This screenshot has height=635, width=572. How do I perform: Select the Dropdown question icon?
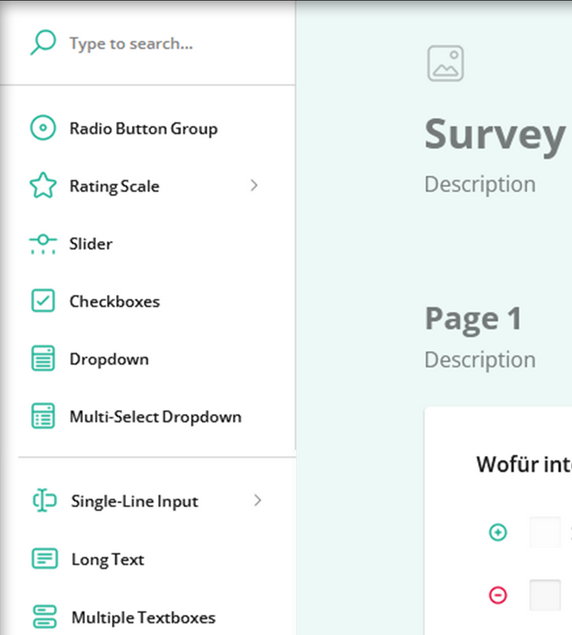pos(43,358)
